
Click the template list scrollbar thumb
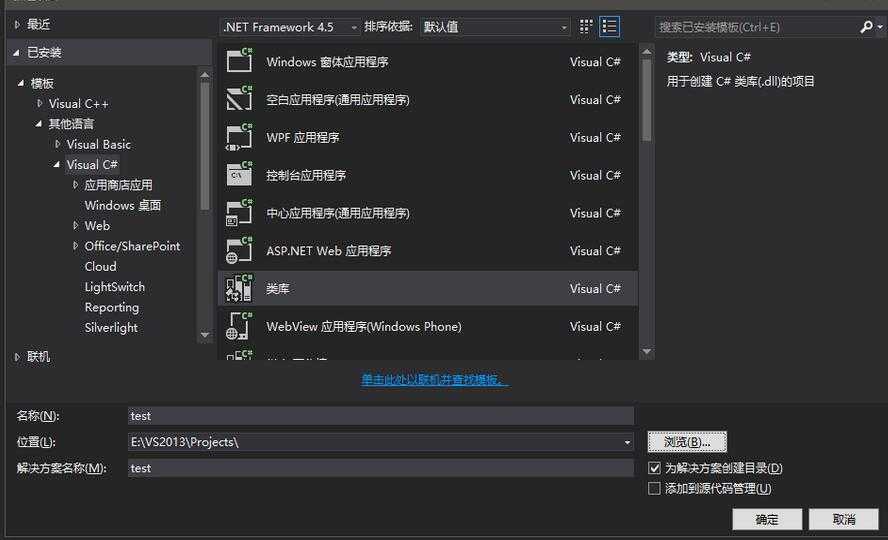click(646, 100)
